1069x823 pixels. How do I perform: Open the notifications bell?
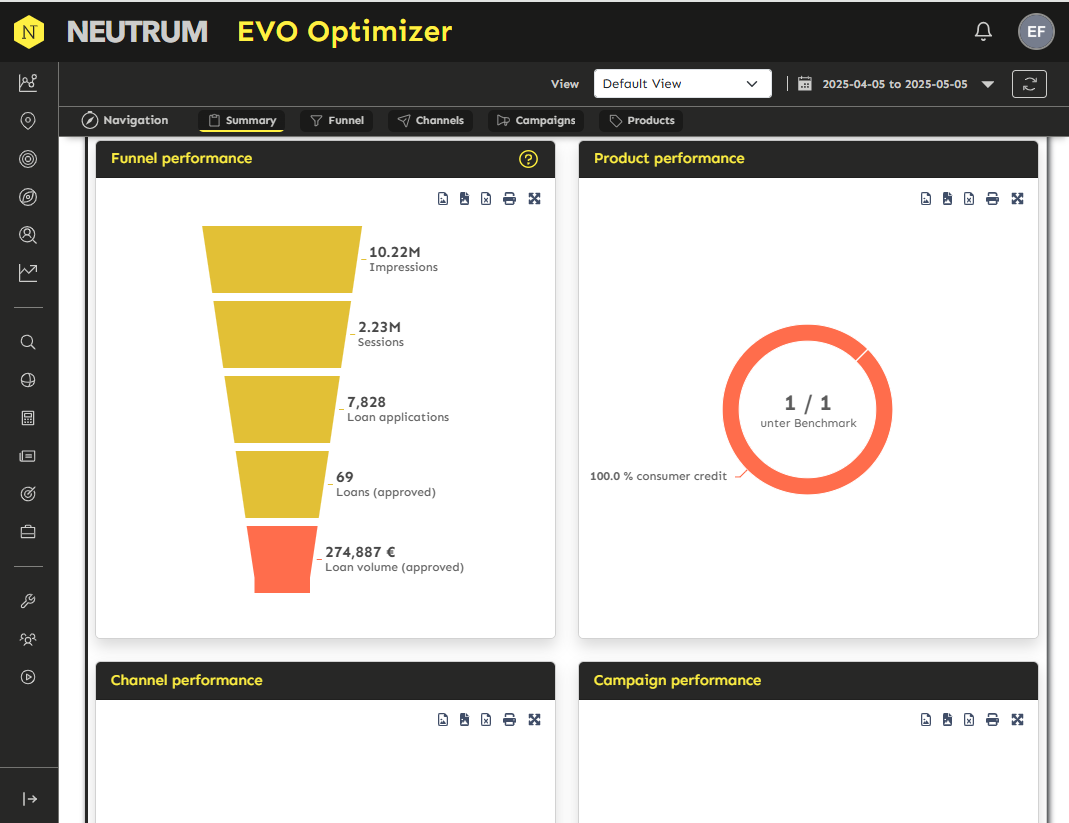tap(983, 31)
